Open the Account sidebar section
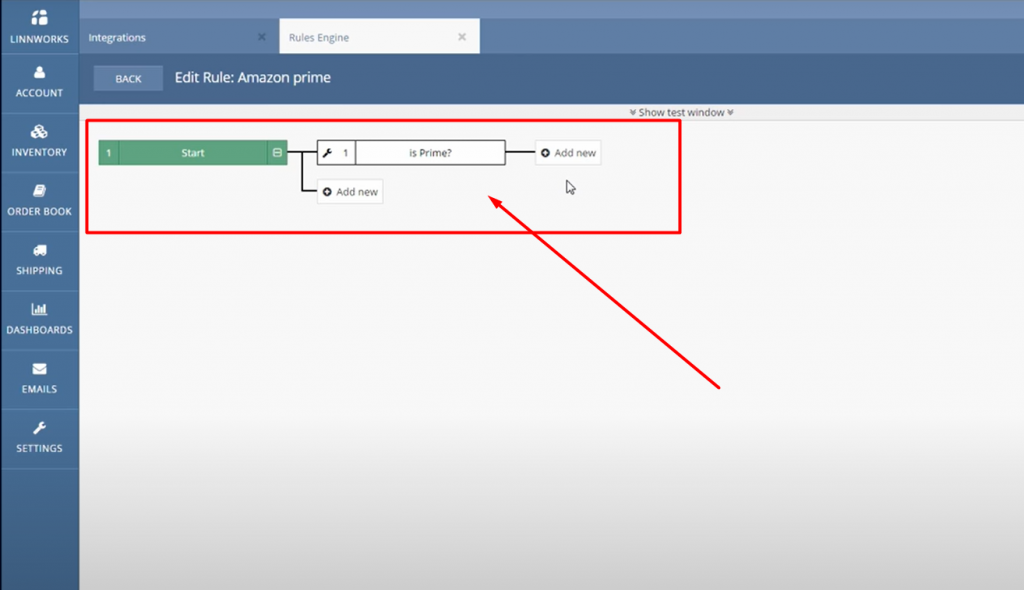This screenshot has height=590, width=1024. (x=39, y=83)
